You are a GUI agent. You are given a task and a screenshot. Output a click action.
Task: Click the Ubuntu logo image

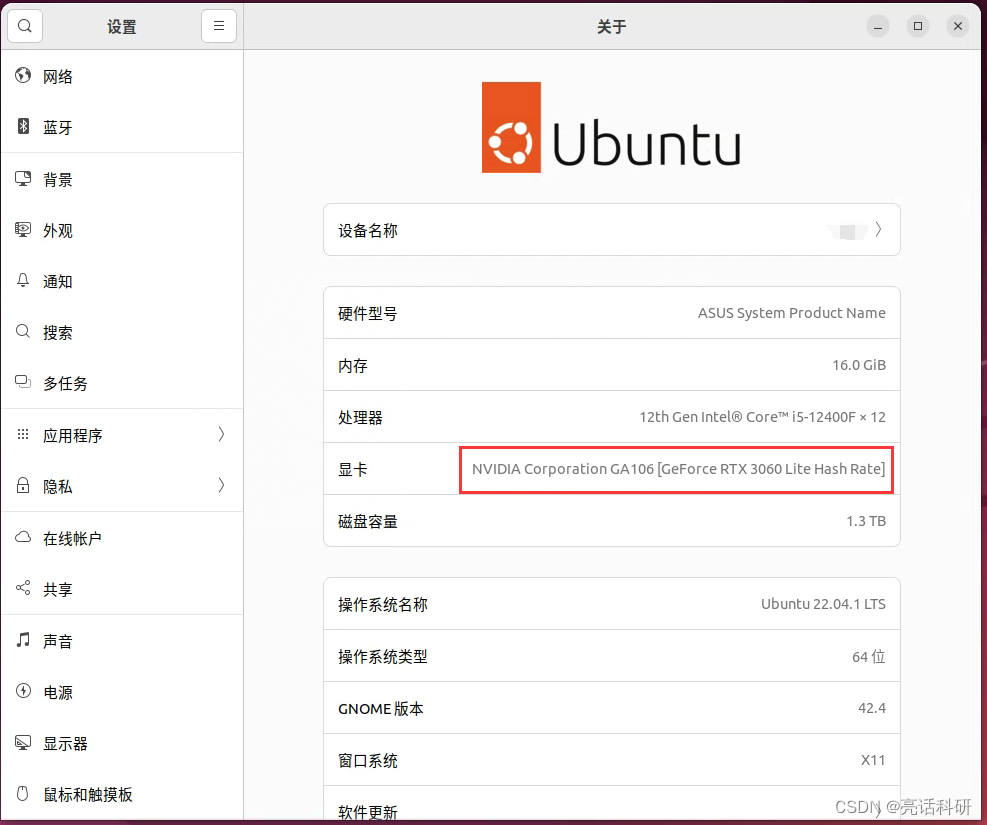(611, 127)
